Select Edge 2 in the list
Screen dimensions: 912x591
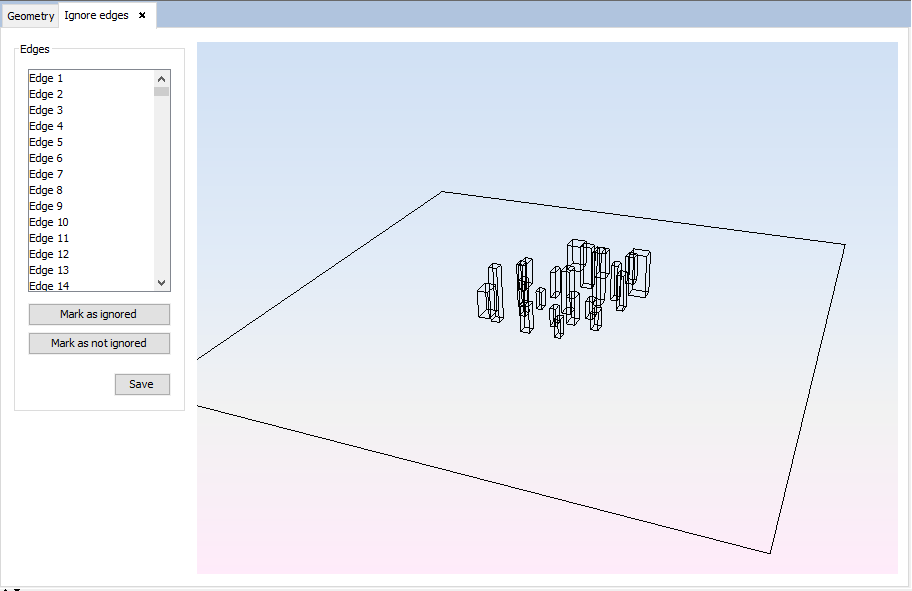pyautogui.click(x=46, y=94)
